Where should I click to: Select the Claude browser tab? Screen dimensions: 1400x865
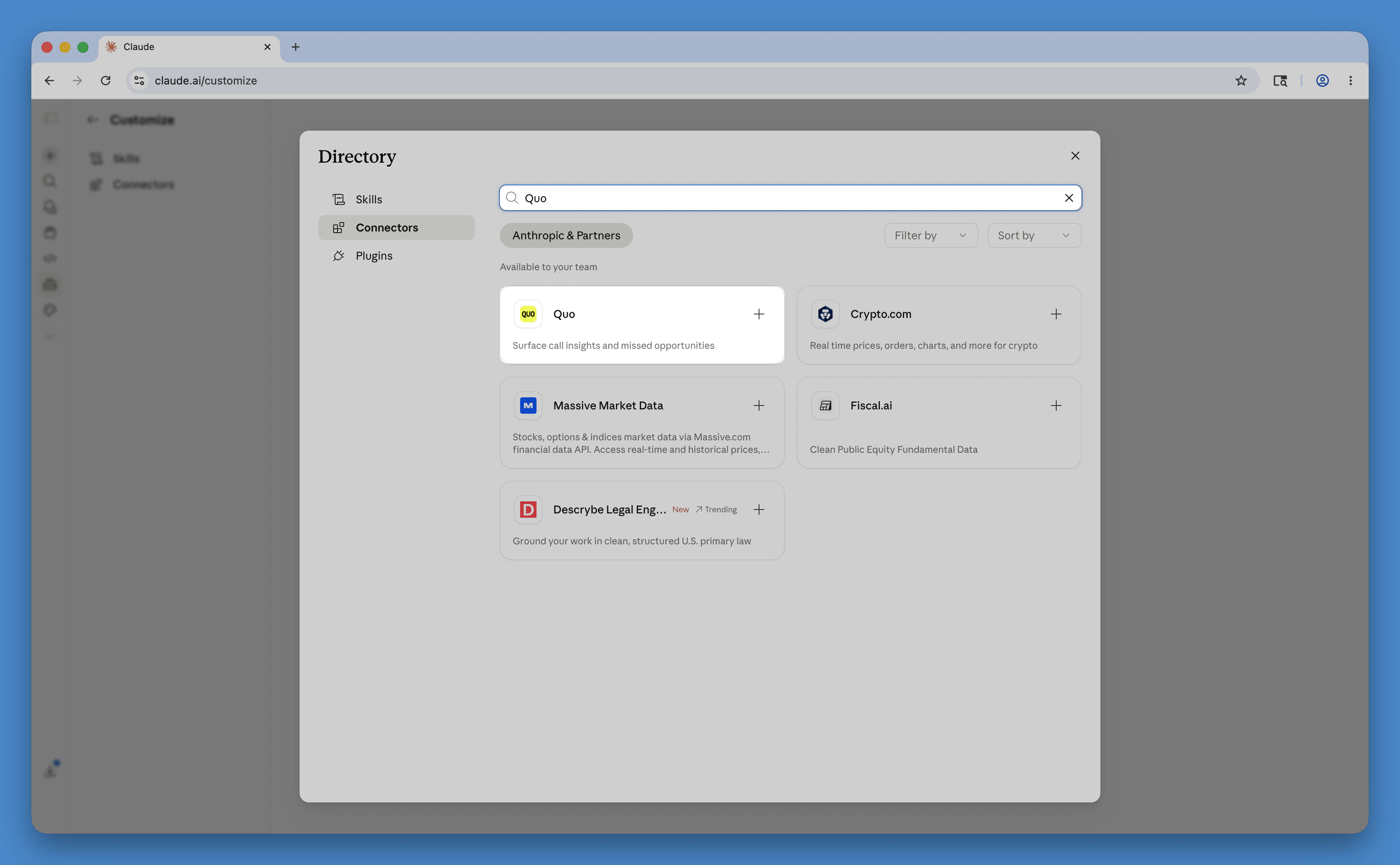(x=189, y=47)
